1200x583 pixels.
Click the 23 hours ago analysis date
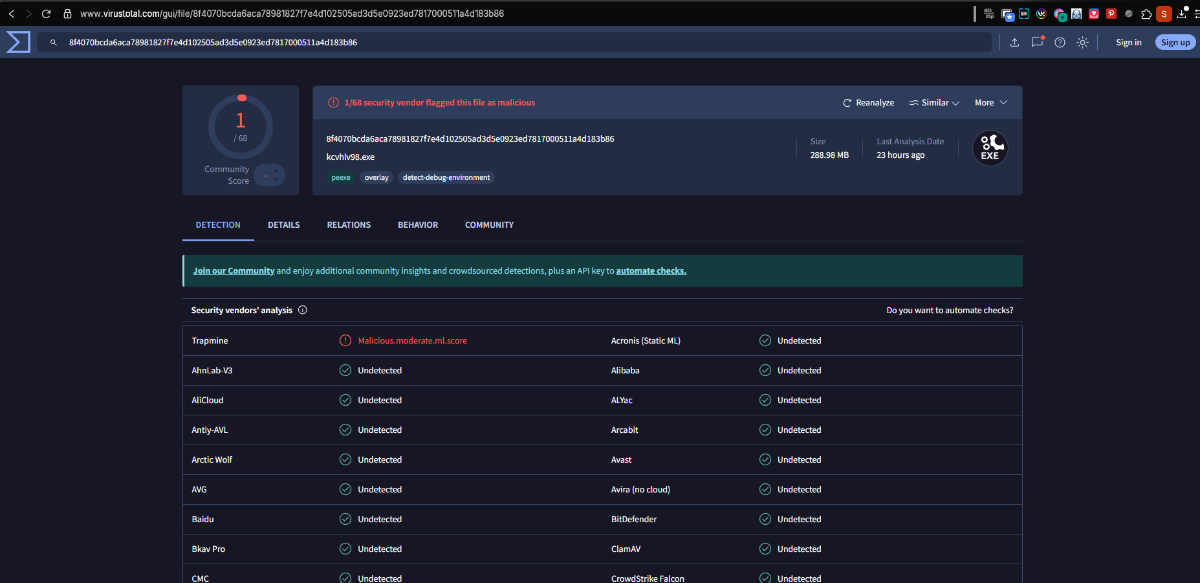click(x=900, y=155)
